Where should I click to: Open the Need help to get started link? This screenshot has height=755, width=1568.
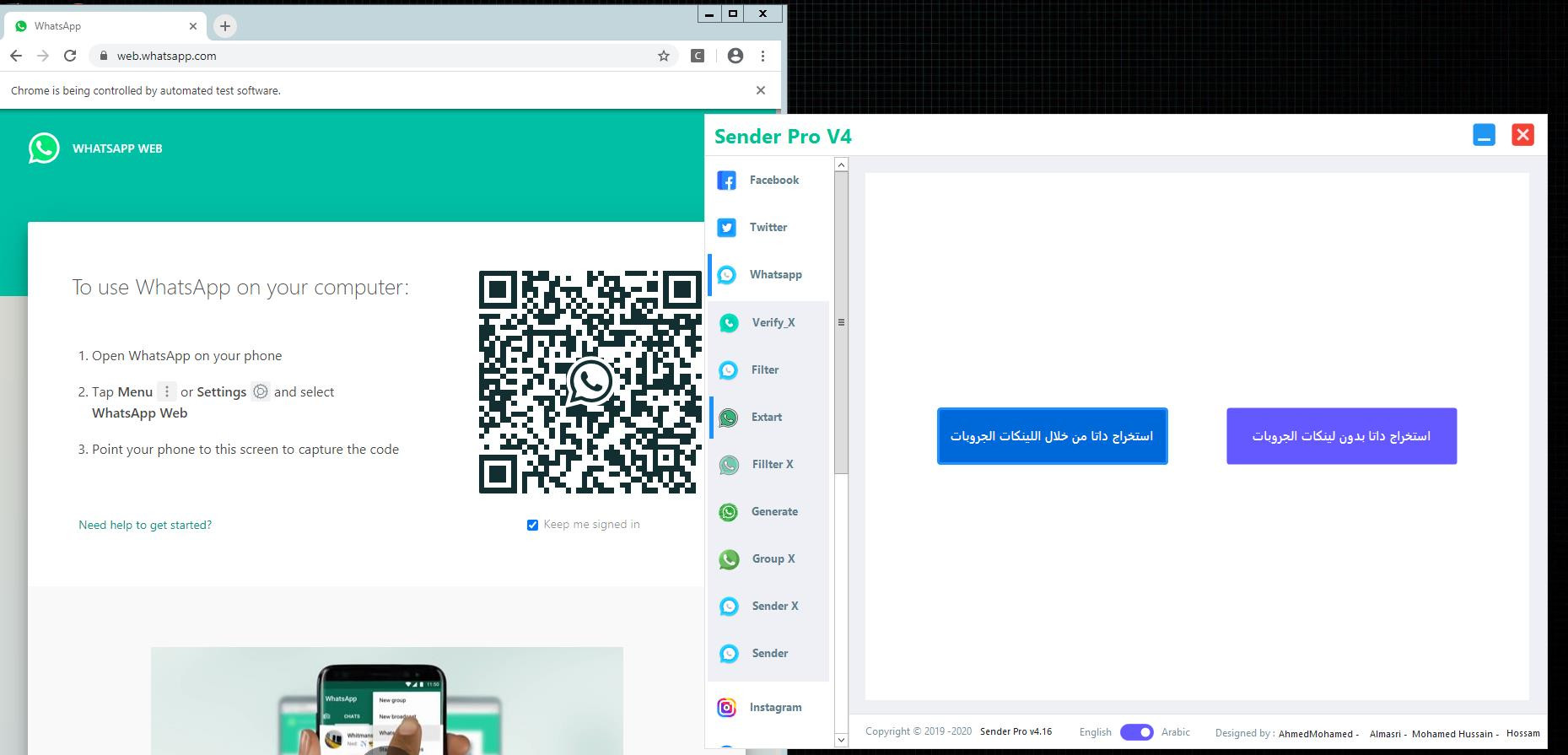(x=145, y=525)
